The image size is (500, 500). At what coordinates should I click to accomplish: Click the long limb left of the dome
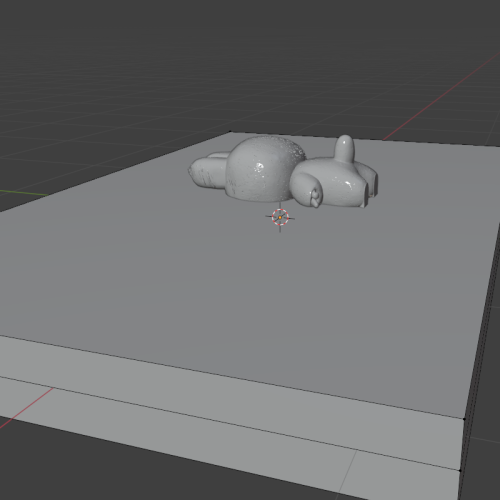tap(207, 170)
